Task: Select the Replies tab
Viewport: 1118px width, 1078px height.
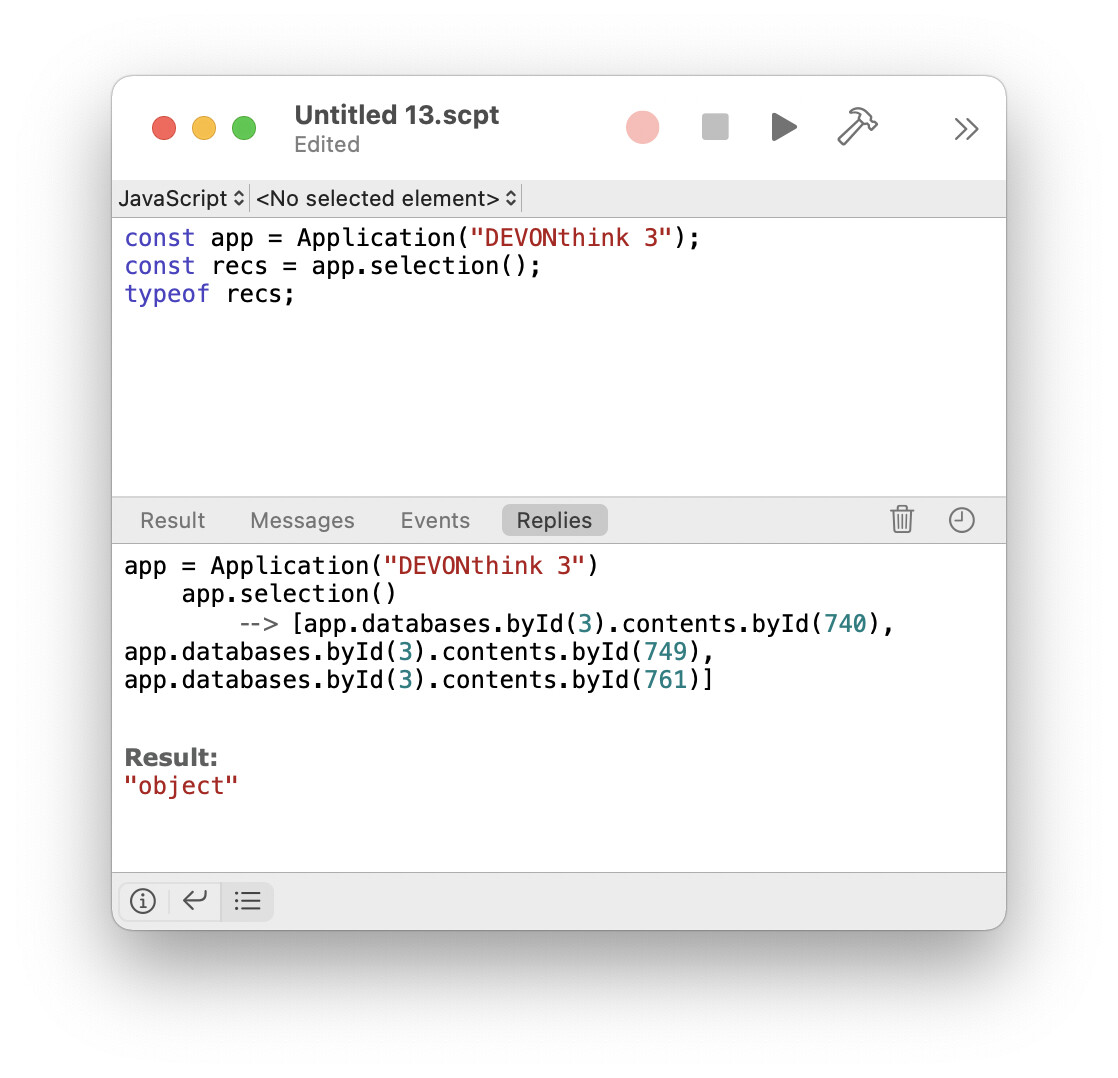Action: coord(554,520)
